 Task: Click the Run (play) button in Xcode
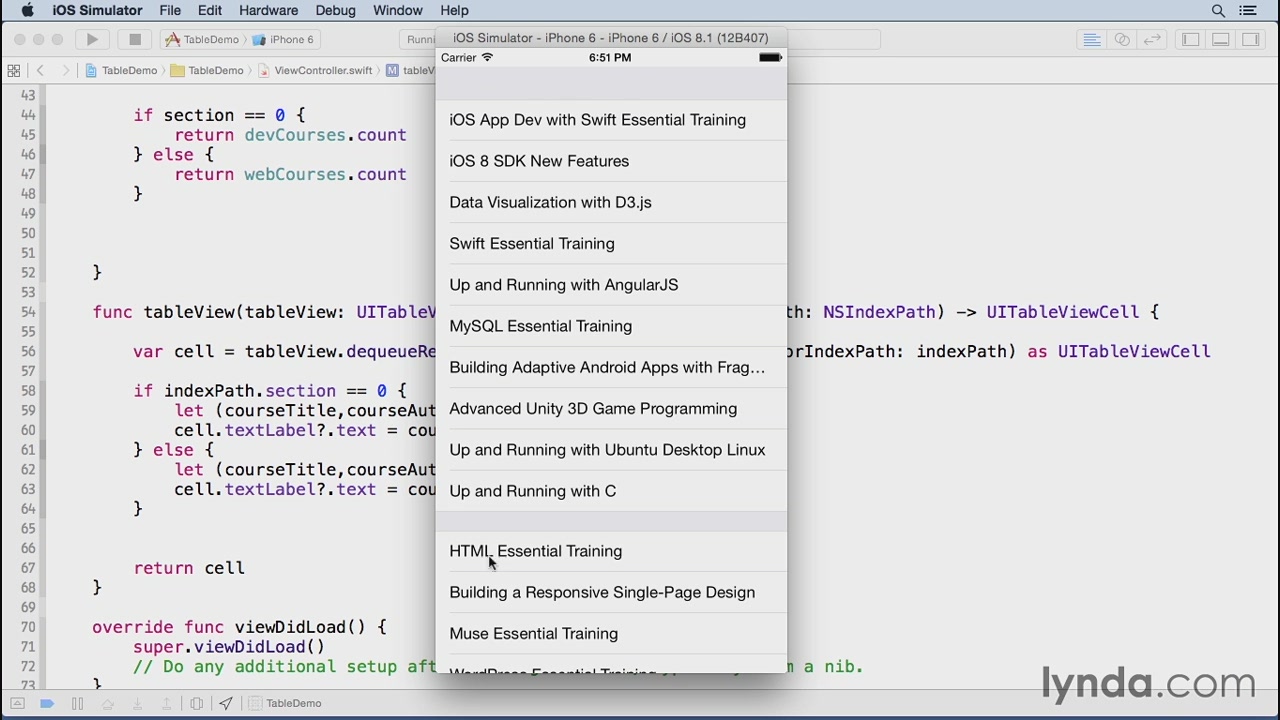tap(92, 39)
